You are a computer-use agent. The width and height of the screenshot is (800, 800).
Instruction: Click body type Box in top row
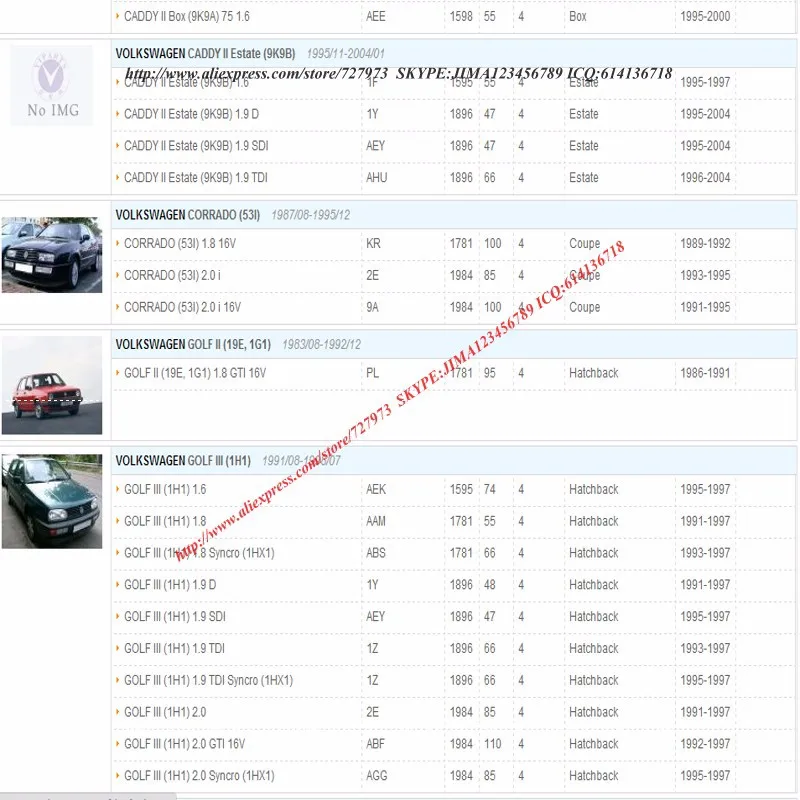578,16
